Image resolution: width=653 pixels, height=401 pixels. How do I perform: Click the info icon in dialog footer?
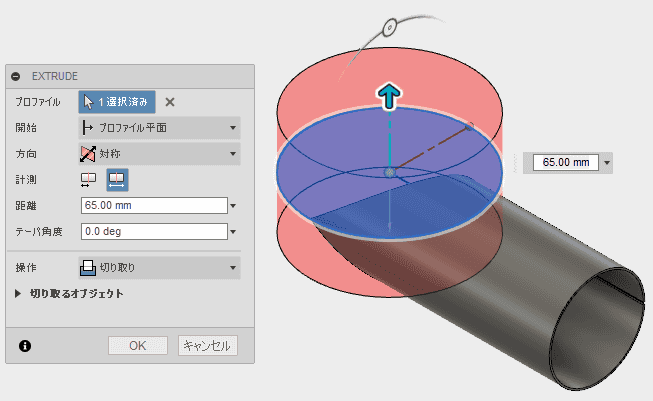[x=25, y=346]
